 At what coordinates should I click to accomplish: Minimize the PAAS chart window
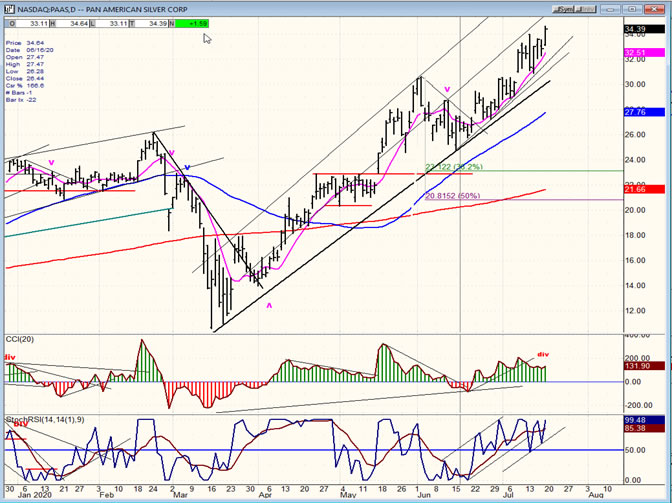point(611,9)
